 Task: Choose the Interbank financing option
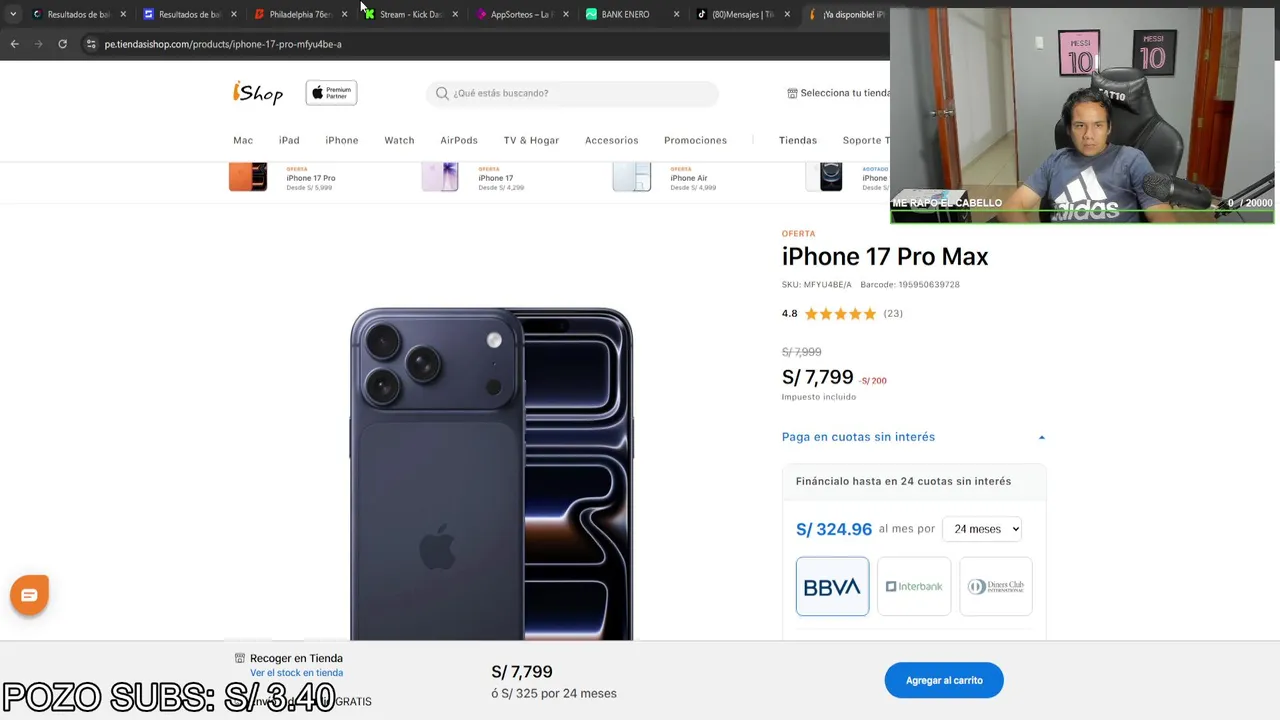[x=914, y=587]
